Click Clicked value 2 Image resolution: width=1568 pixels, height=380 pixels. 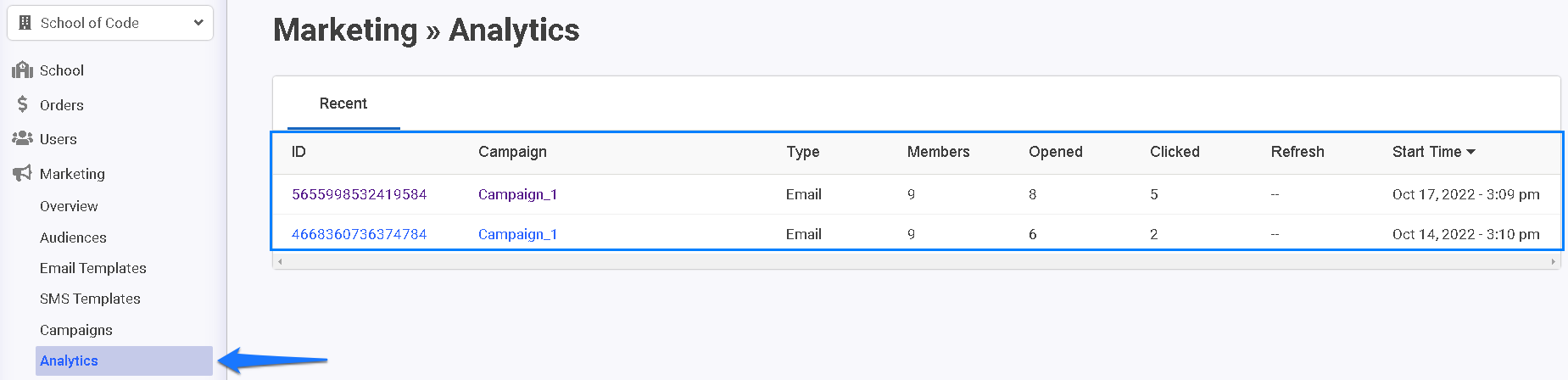[1153, 234]
